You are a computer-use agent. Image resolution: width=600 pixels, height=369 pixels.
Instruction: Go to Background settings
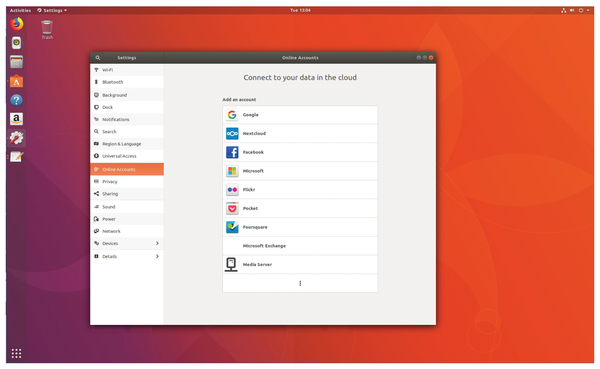point(127,95)
